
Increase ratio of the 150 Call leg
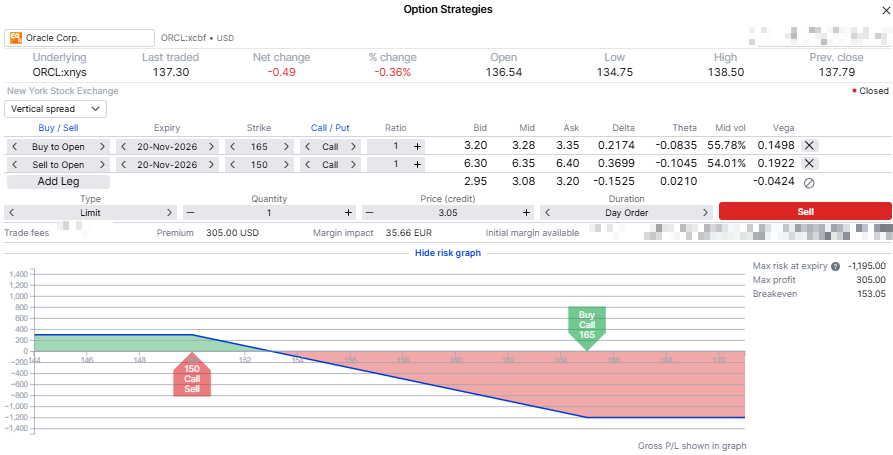tap(417, 165)
